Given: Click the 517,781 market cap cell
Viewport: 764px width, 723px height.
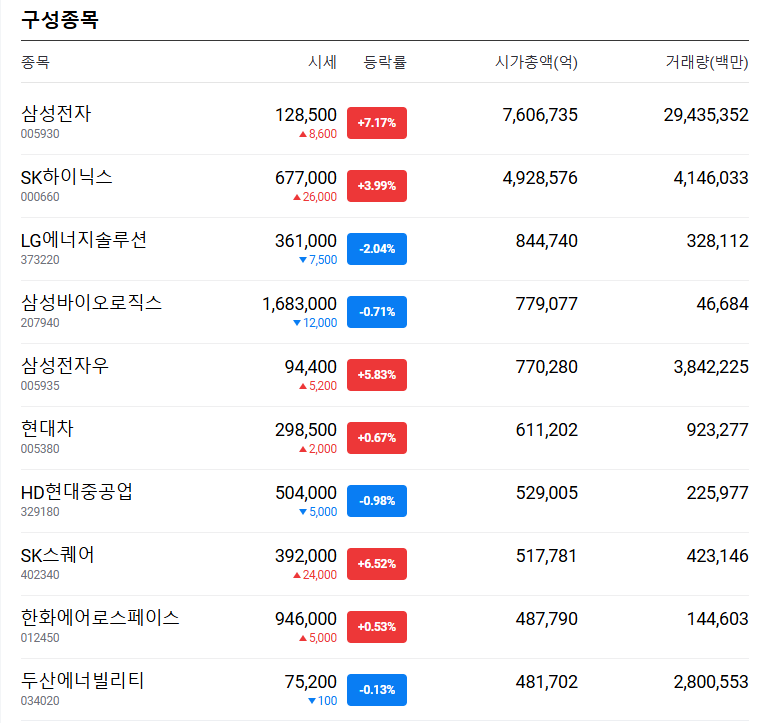Looking at the screenshot, I should [547, 555].
